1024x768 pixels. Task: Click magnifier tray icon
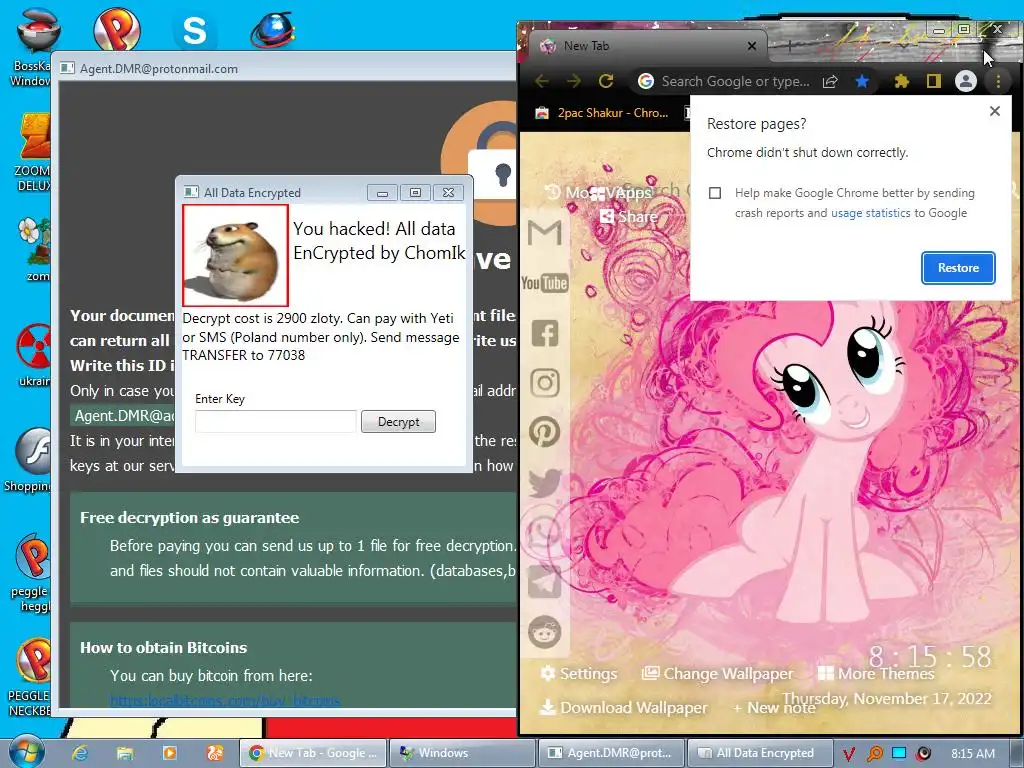tap(874, 754)
